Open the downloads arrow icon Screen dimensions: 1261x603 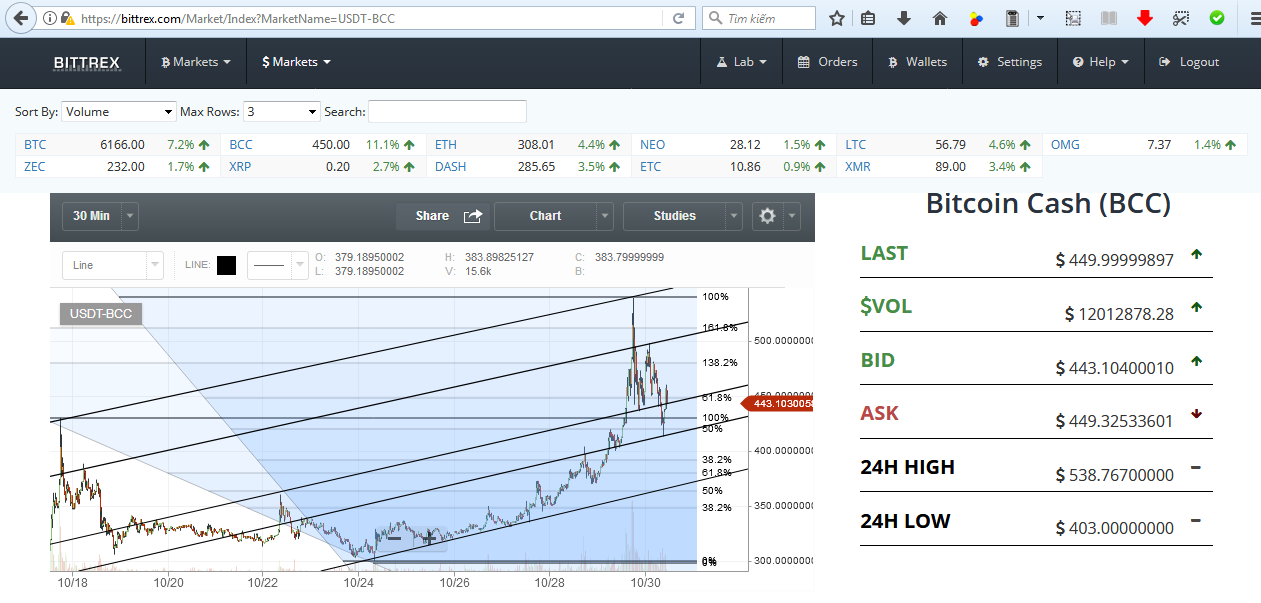click(904, 18)
